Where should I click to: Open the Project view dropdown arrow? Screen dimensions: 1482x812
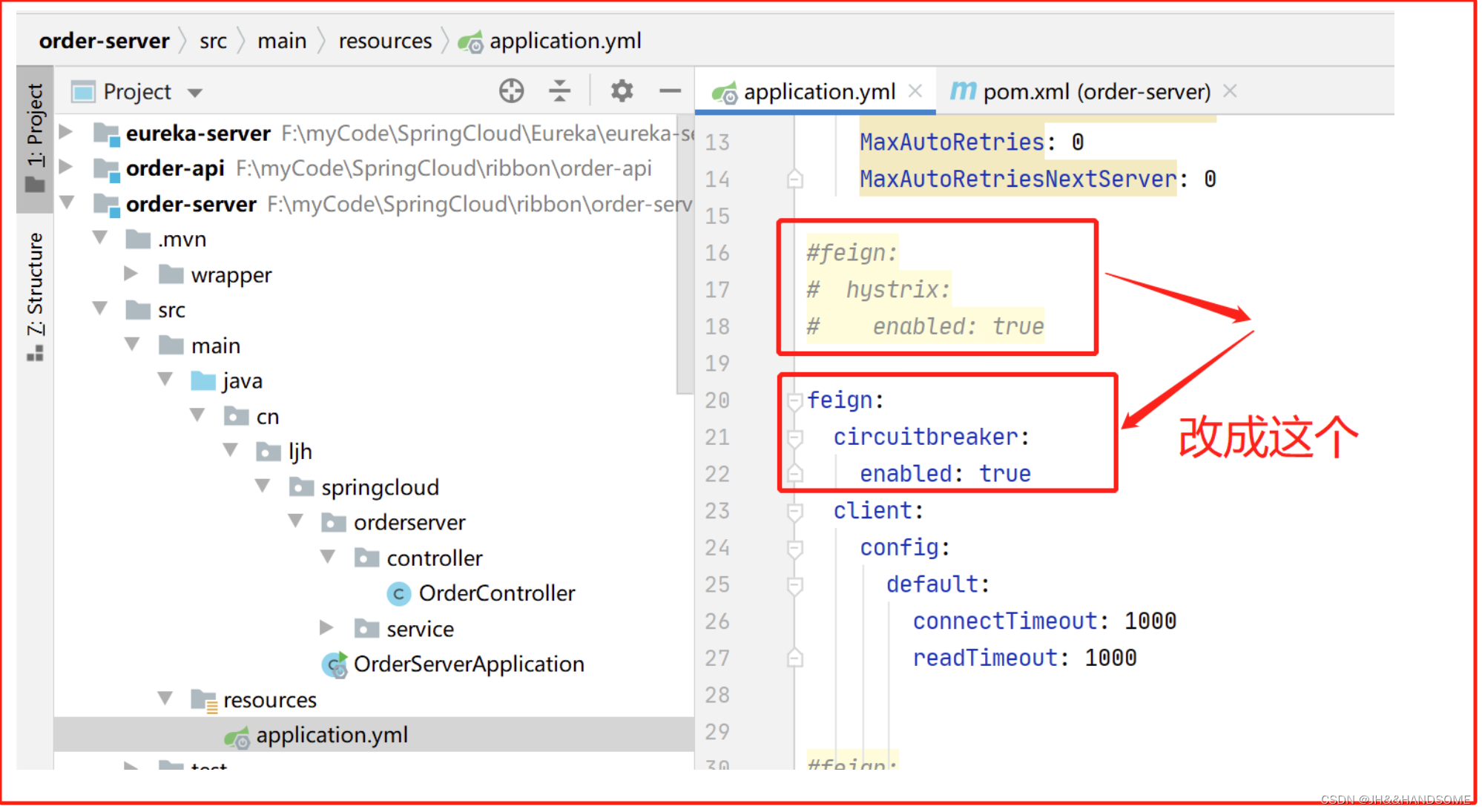click(x=195, y=93)
